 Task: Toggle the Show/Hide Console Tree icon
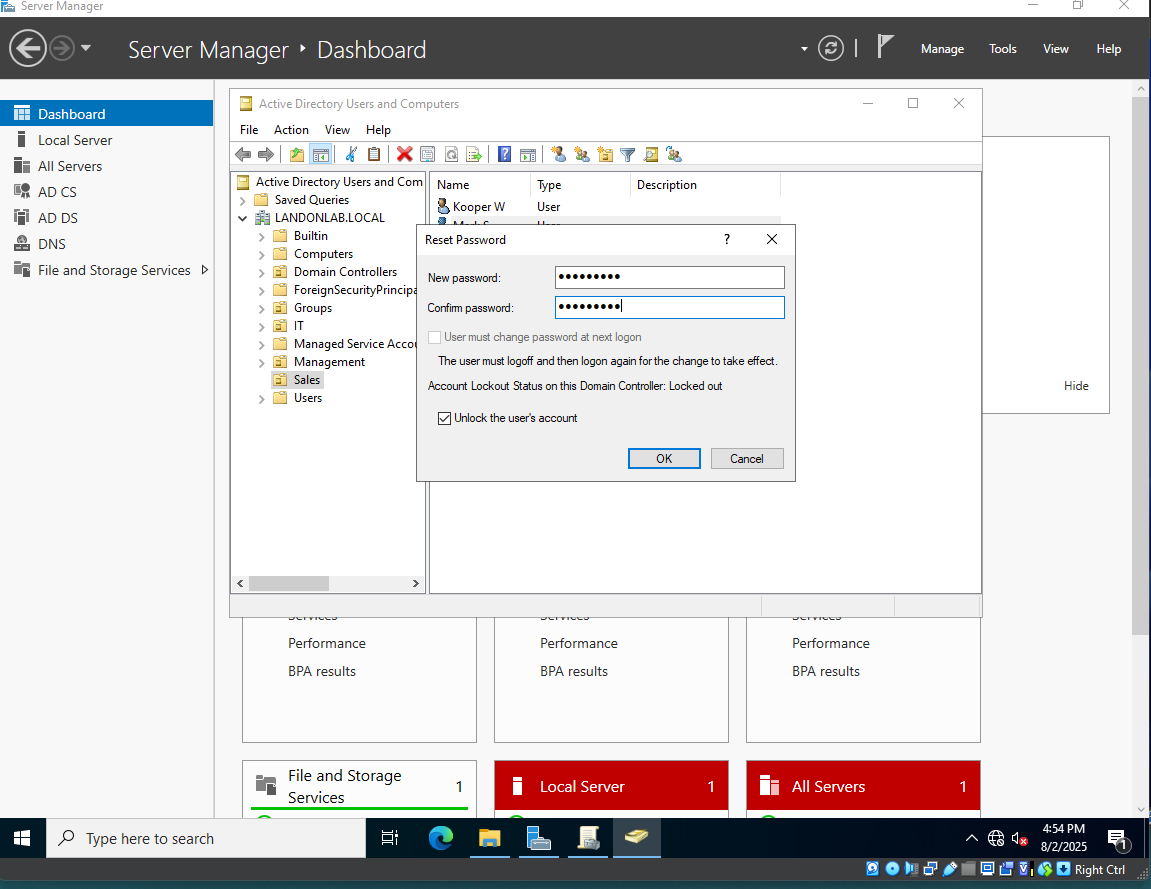320,154
